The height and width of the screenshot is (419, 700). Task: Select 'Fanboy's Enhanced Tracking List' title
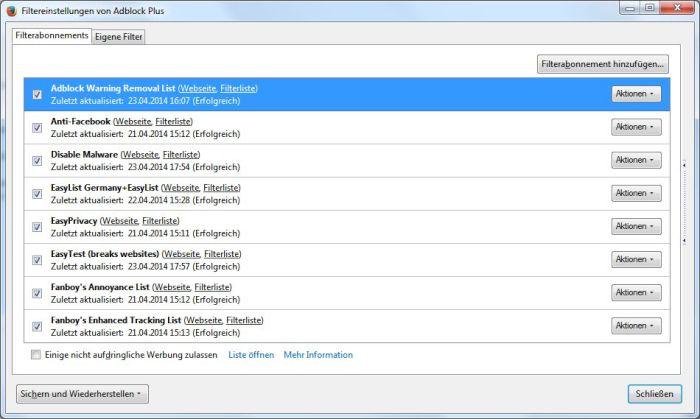tap(116, 320)
